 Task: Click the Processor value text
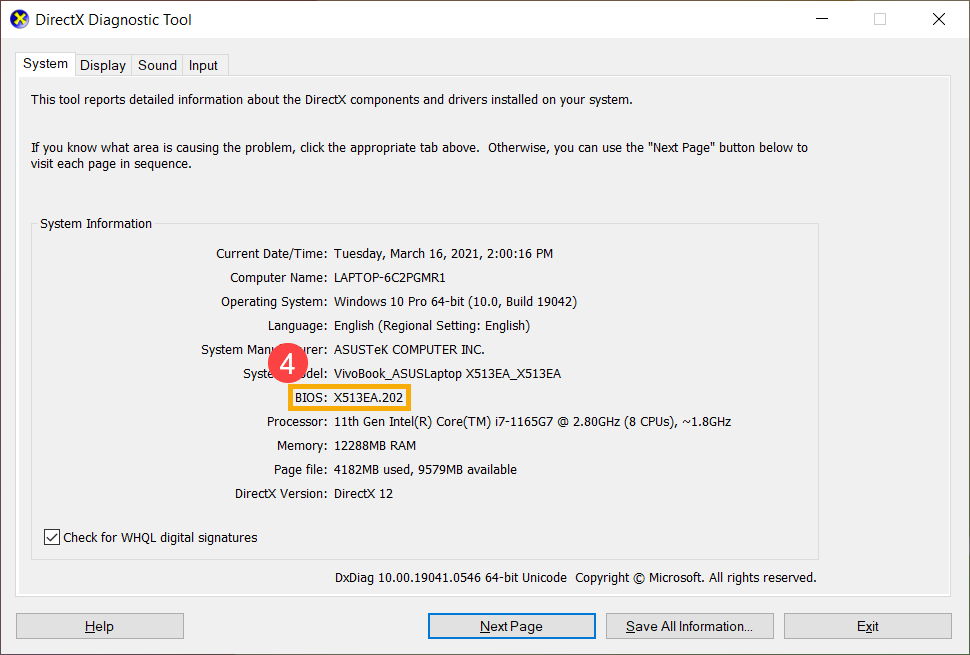tap(532, 422)
